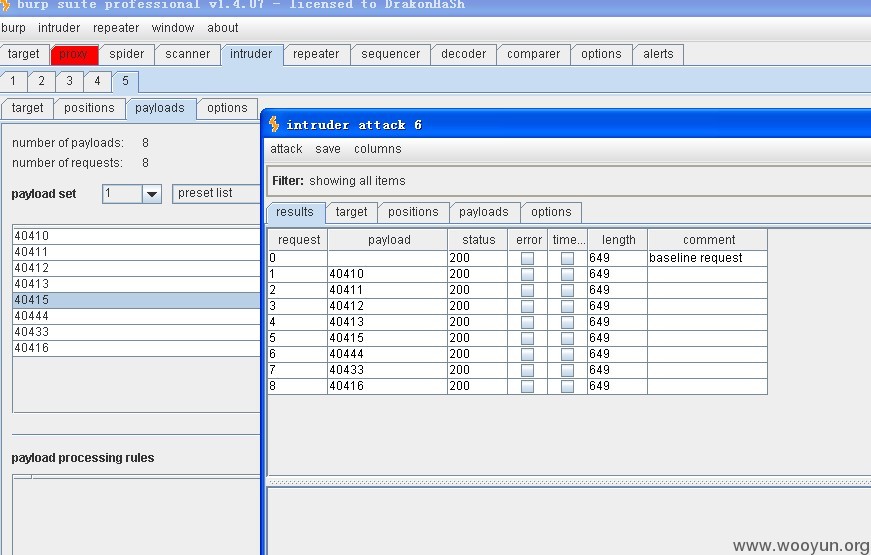This screenshot has width=871, height=555.
Task: Open intruder target sub-tab in main window
Action: (x=27, y=108)
